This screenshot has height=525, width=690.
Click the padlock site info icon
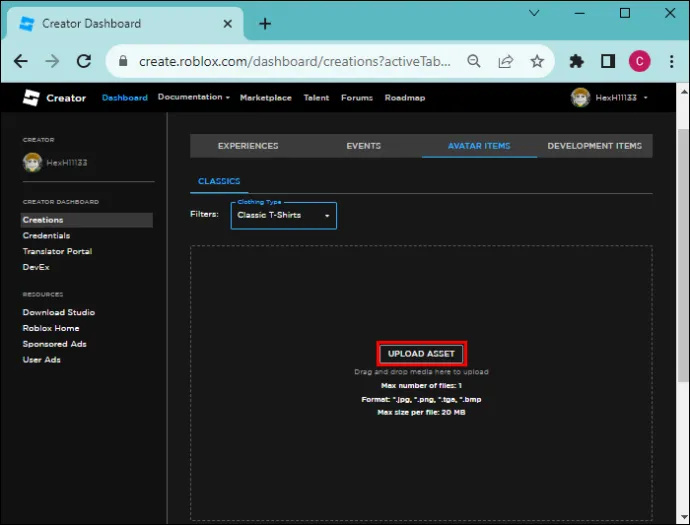tap(123, 61)
